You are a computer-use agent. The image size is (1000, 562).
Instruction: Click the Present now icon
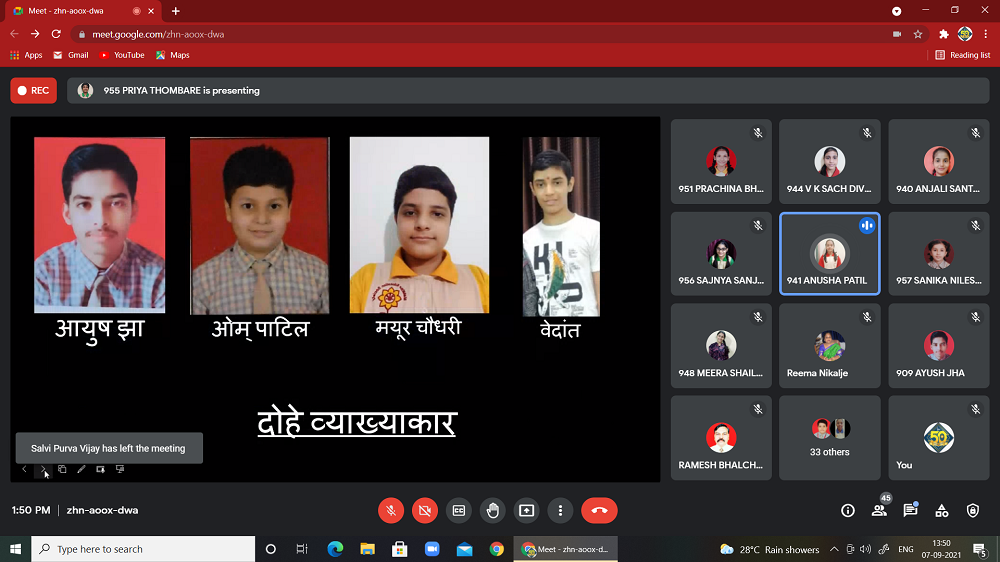(x=526, y=510)
